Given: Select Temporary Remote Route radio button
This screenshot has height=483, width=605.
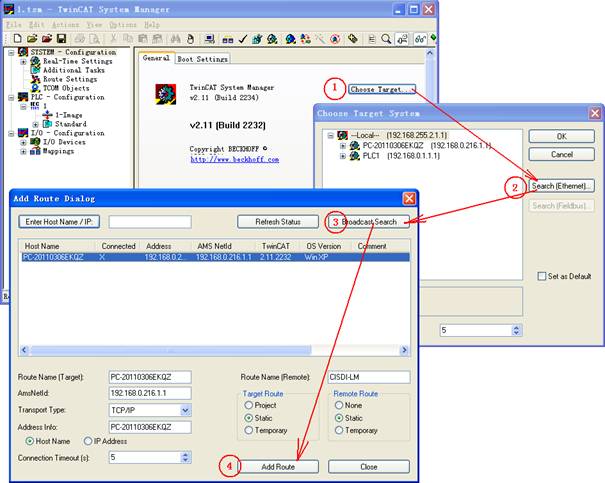Looking at the screenshot, I should (340, 430).
